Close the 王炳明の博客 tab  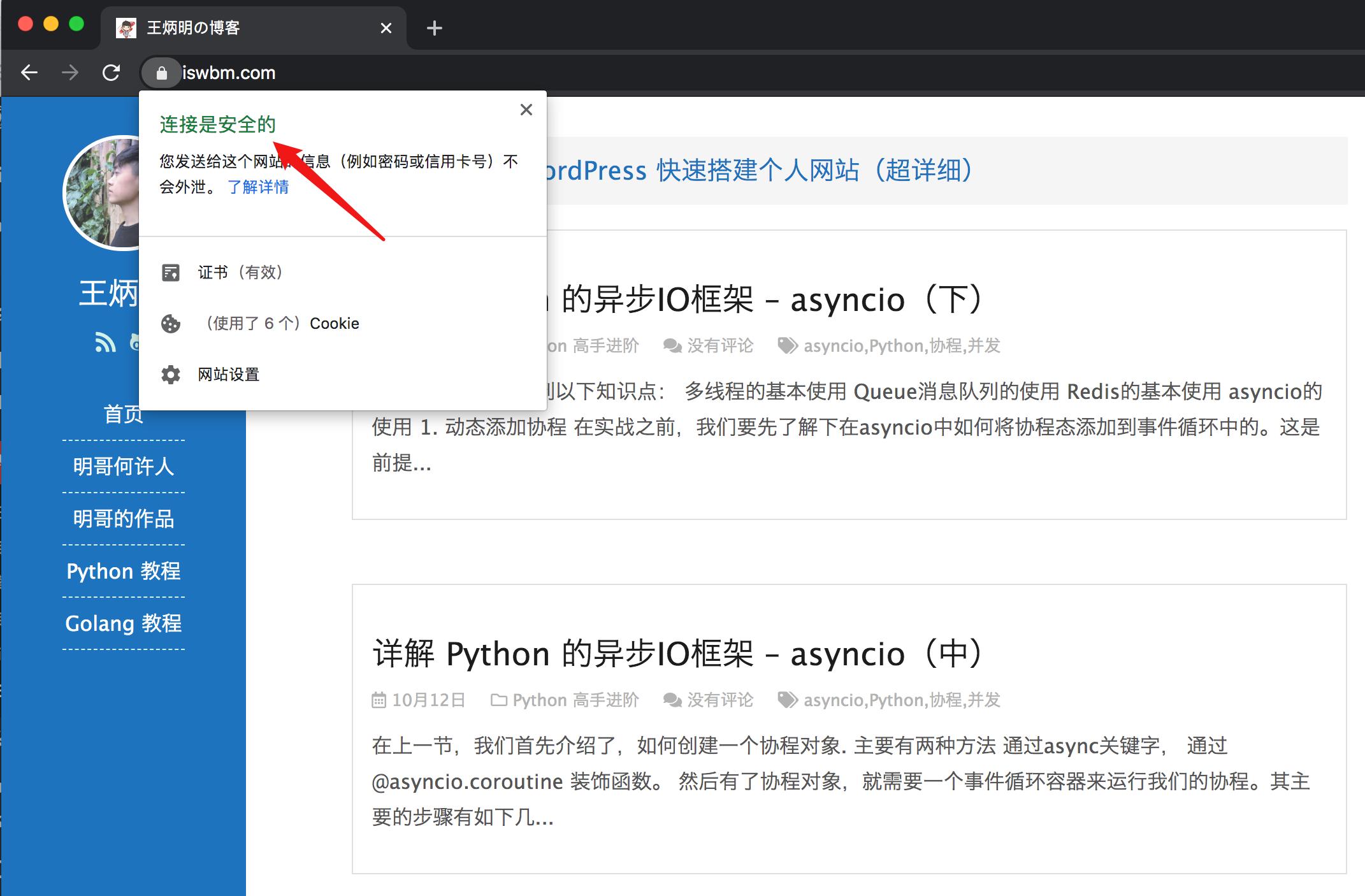click(386, 28)
